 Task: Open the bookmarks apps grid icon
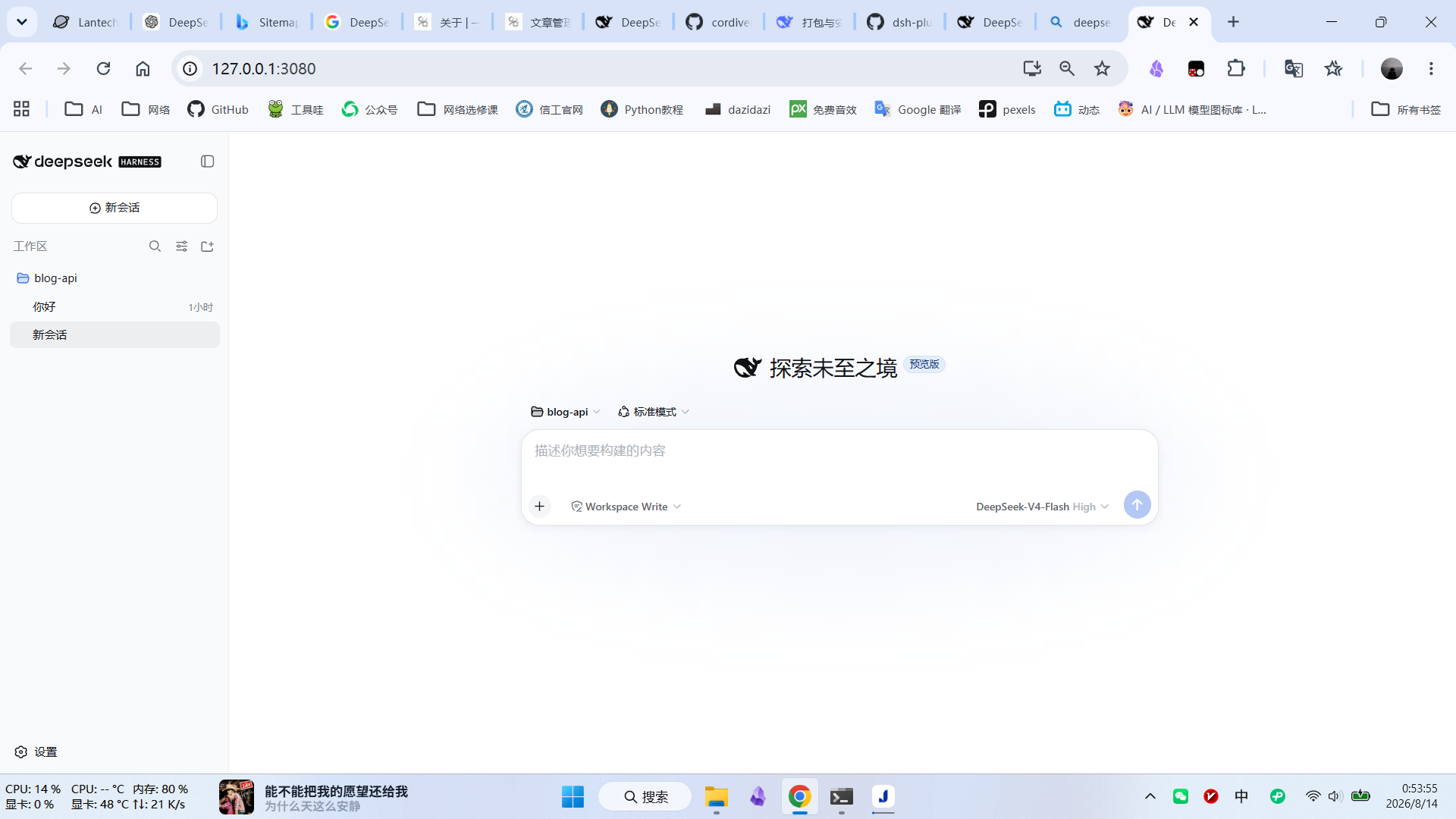coord(21,109)
